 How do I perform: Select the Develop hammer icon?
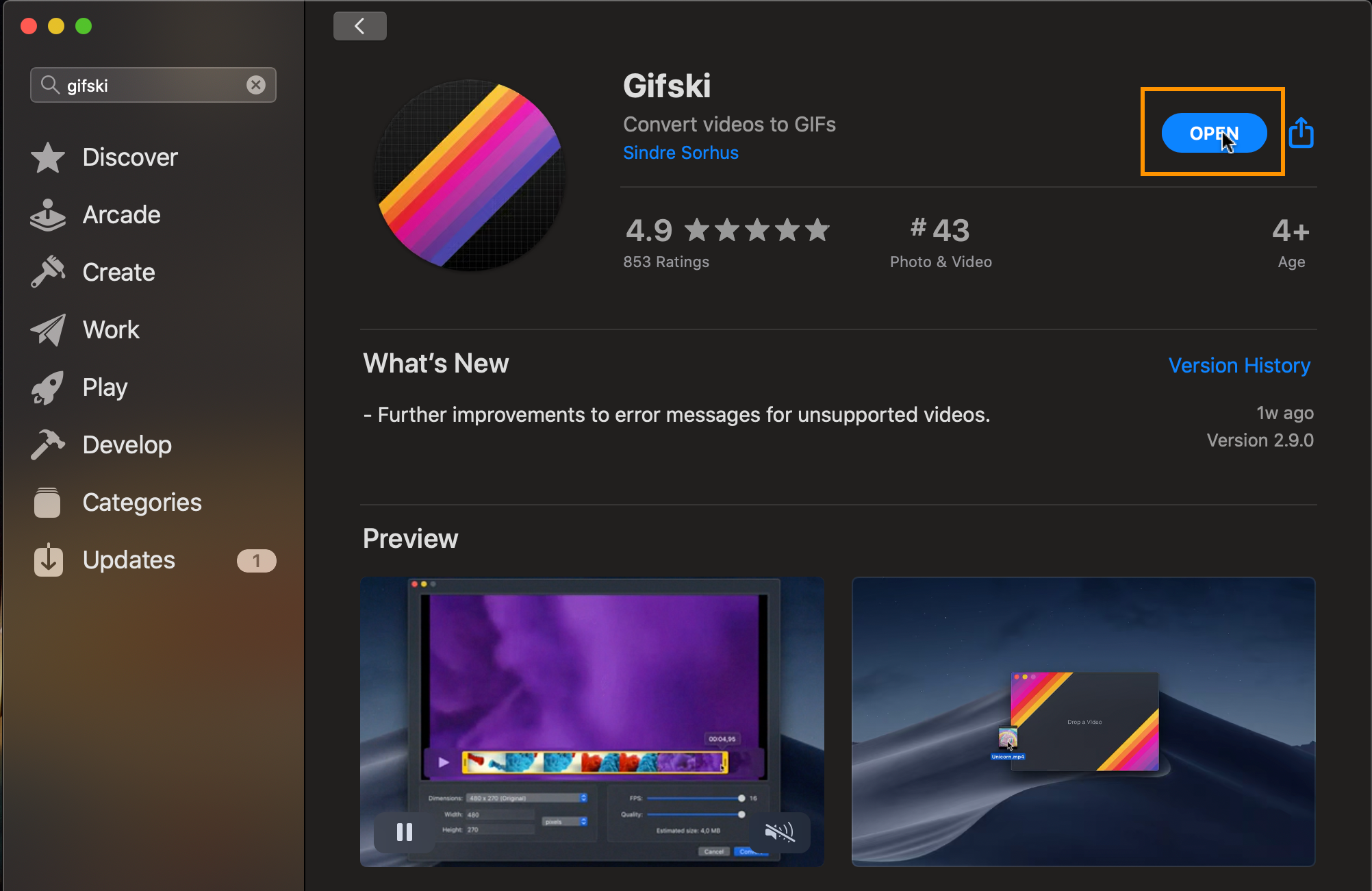(x=48, y=445)
